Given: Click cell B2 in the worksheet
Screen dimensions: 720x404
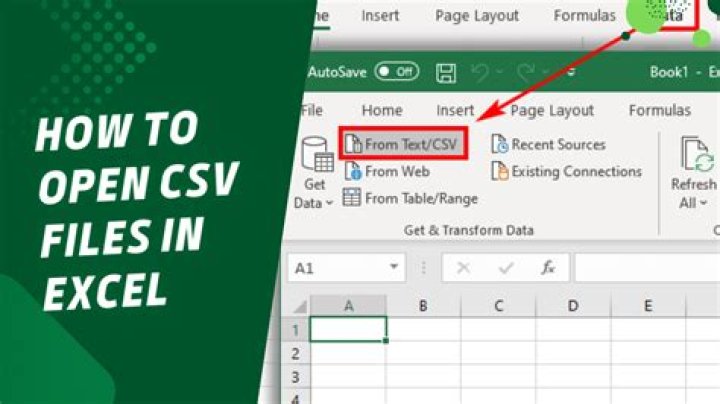Looking at the screenshot, I should click(x=423, y=354).
